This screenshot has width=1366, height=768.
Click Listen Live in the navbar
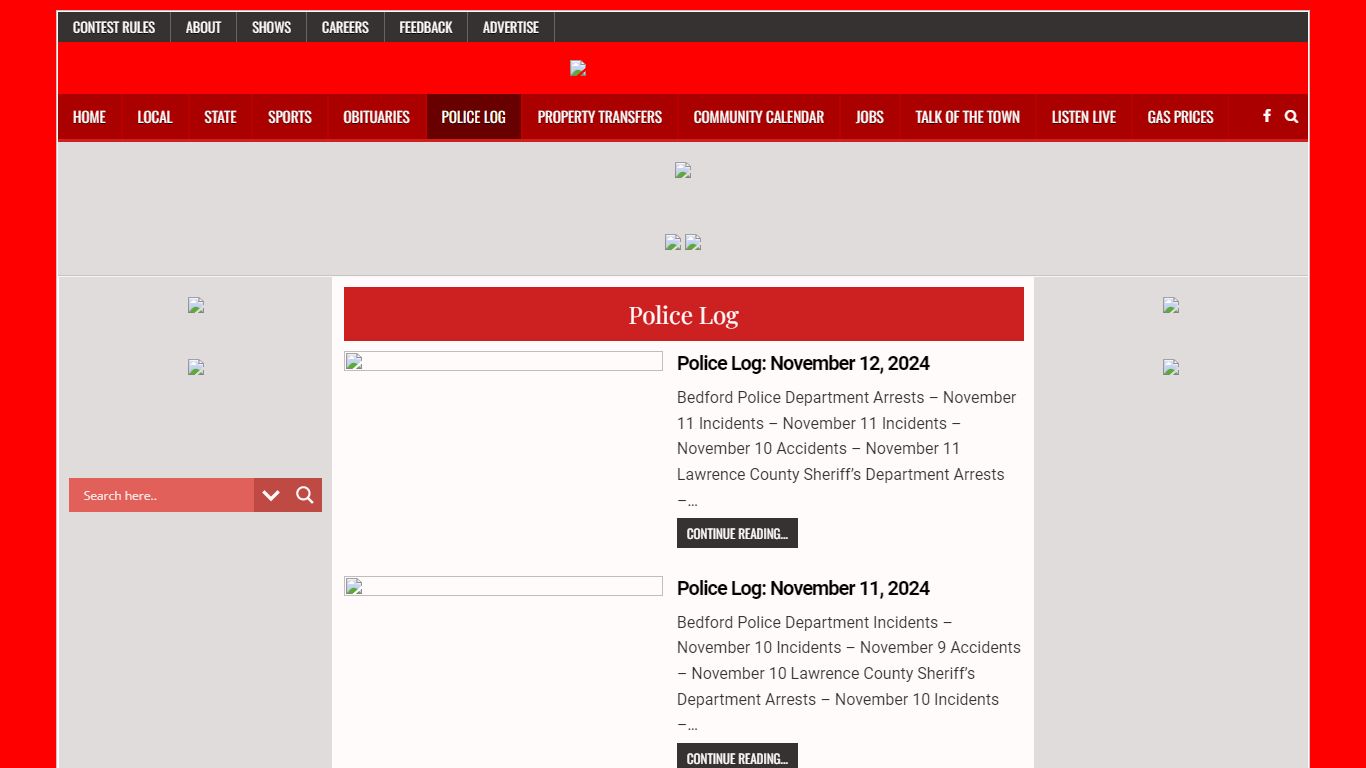click(x=1083, y=117)
